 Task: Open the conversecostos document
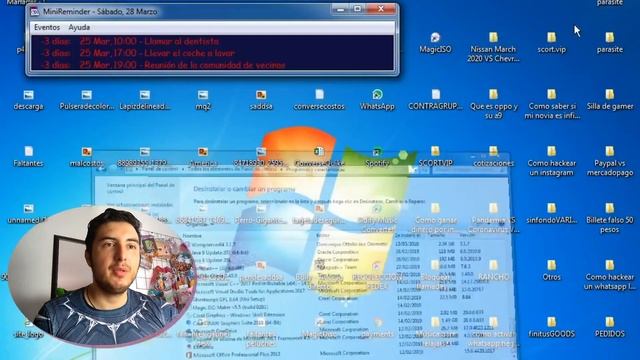pos(319,100)
